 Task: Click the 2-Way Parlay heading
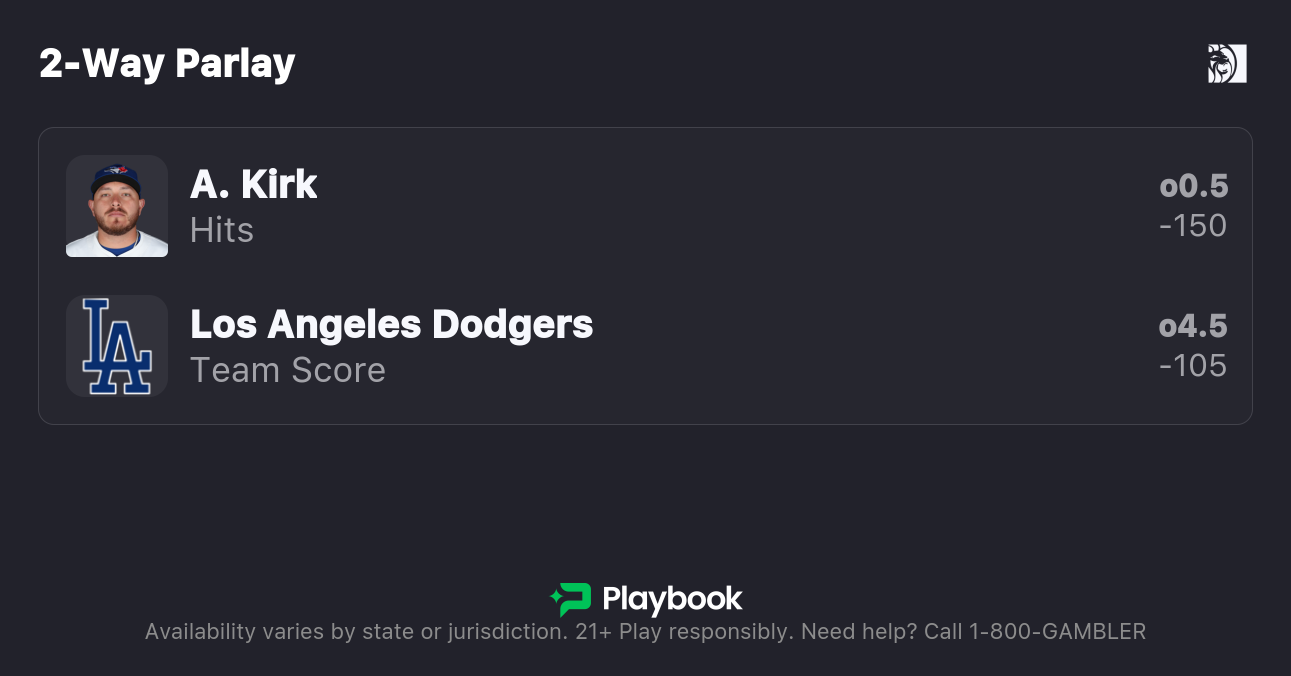(167, 64)
